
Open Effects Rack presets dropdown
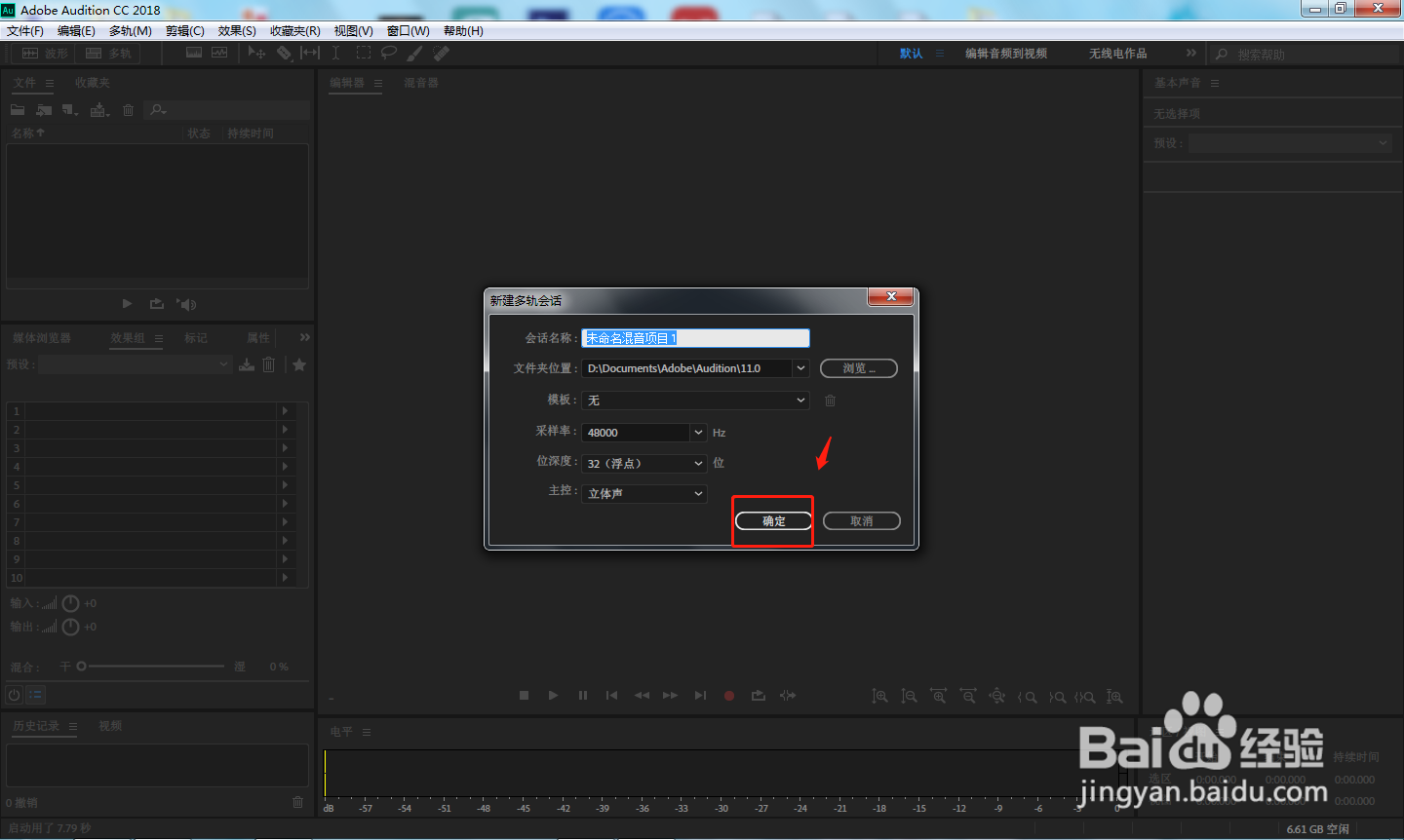(x=135, y=364)
